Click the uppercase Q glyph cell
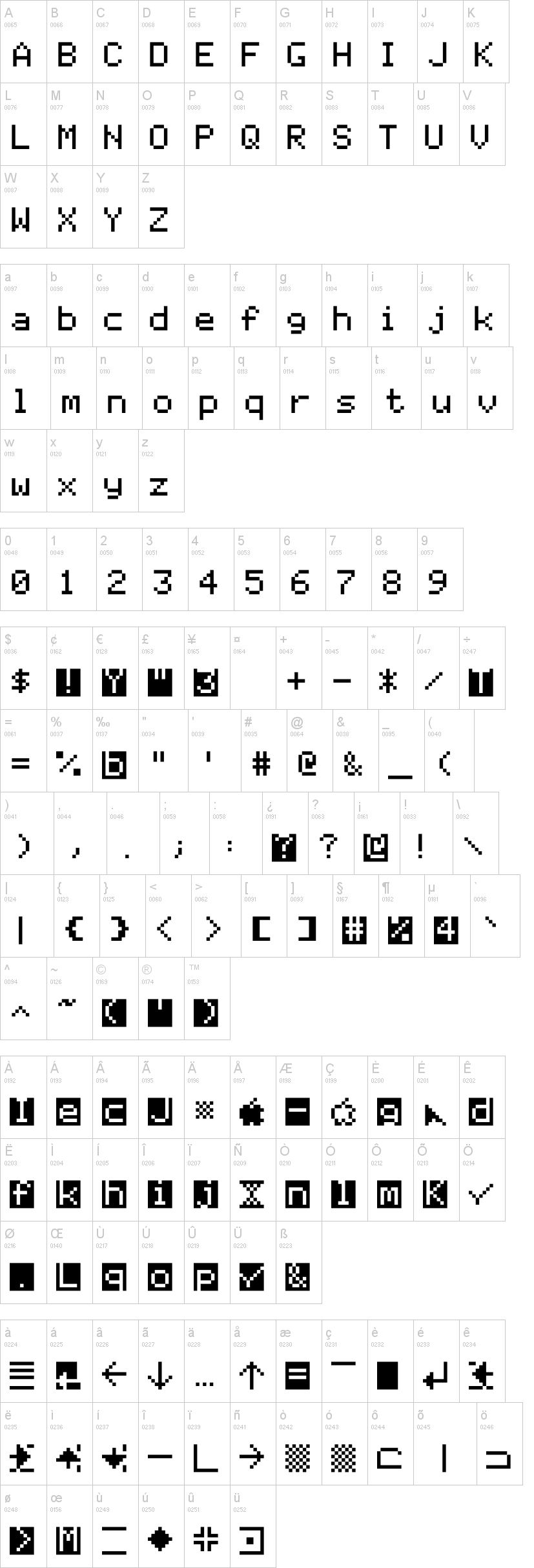 252,125
